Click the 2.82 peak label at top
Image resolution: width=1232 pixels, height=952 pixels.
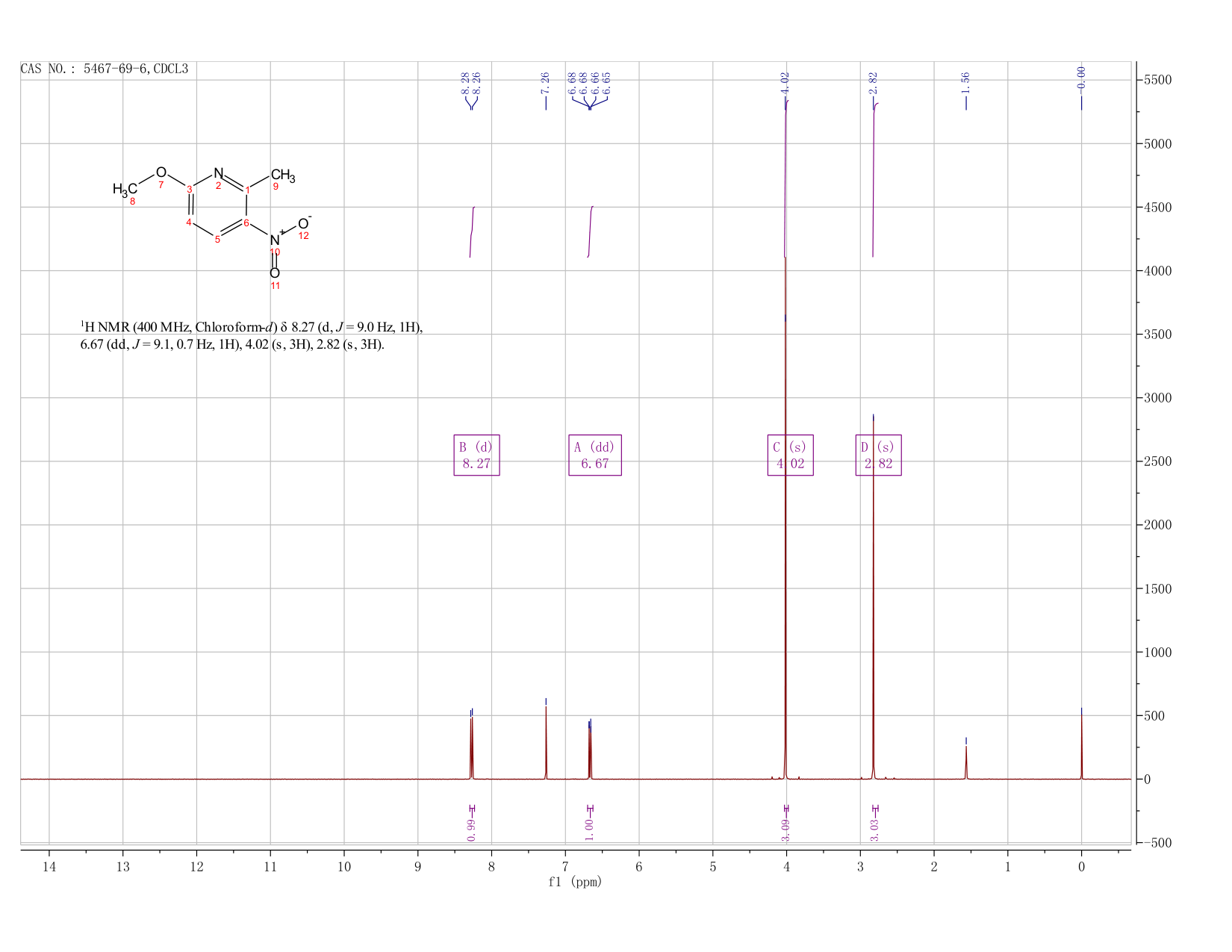pos(873,82)
